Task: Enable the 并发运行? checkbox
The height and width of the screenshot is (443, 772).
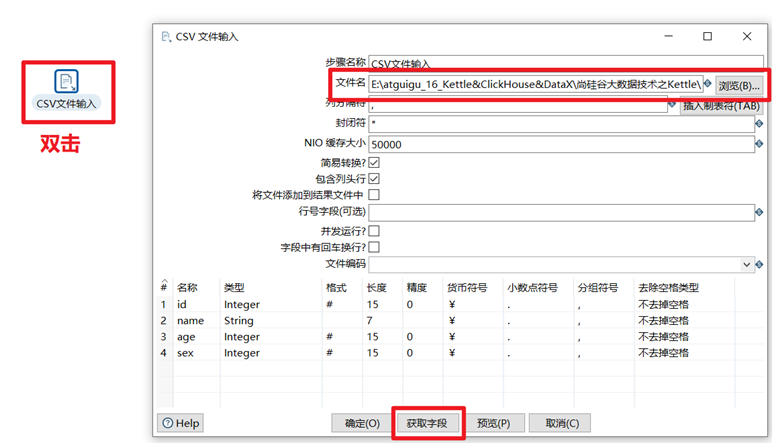Action: click(374, 231)
